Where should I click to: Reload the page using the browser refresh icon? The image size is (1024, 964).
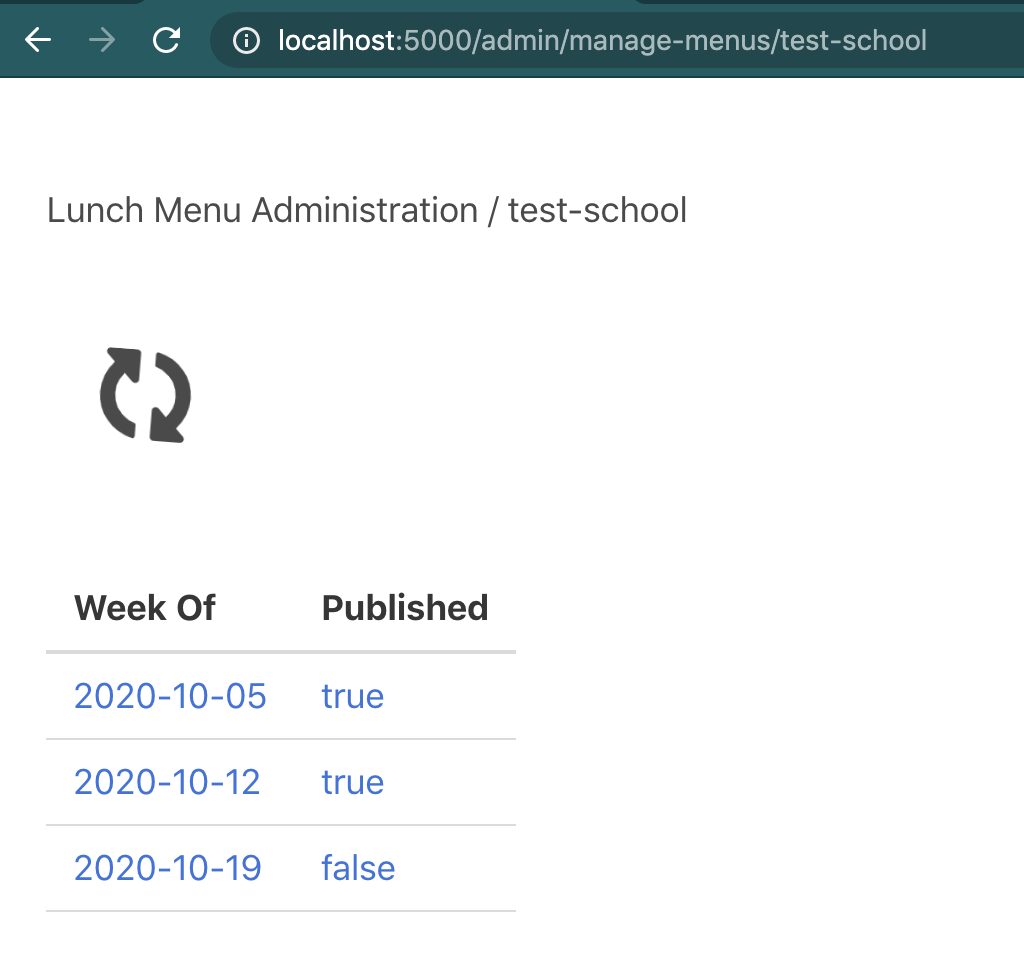(167, 40)
